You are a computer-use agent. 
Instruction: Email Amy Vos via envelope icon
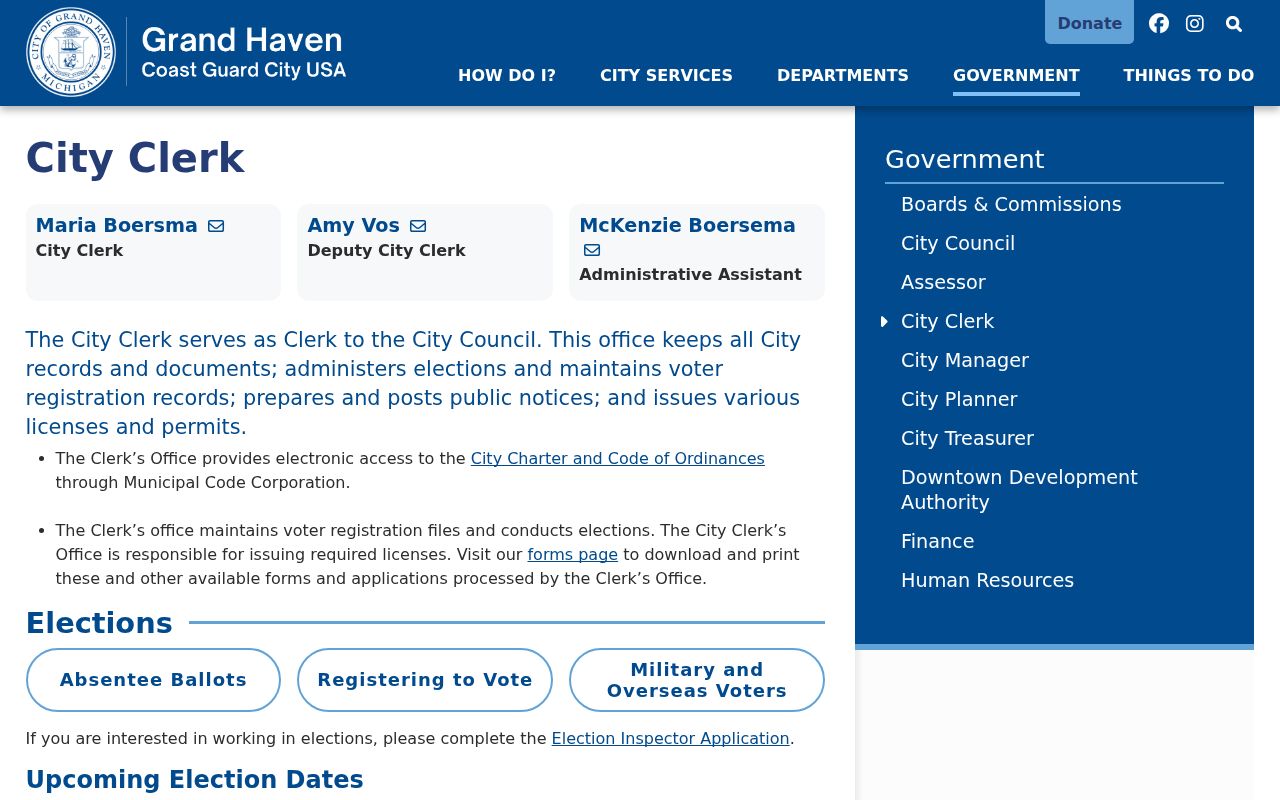tap(418, 226)
